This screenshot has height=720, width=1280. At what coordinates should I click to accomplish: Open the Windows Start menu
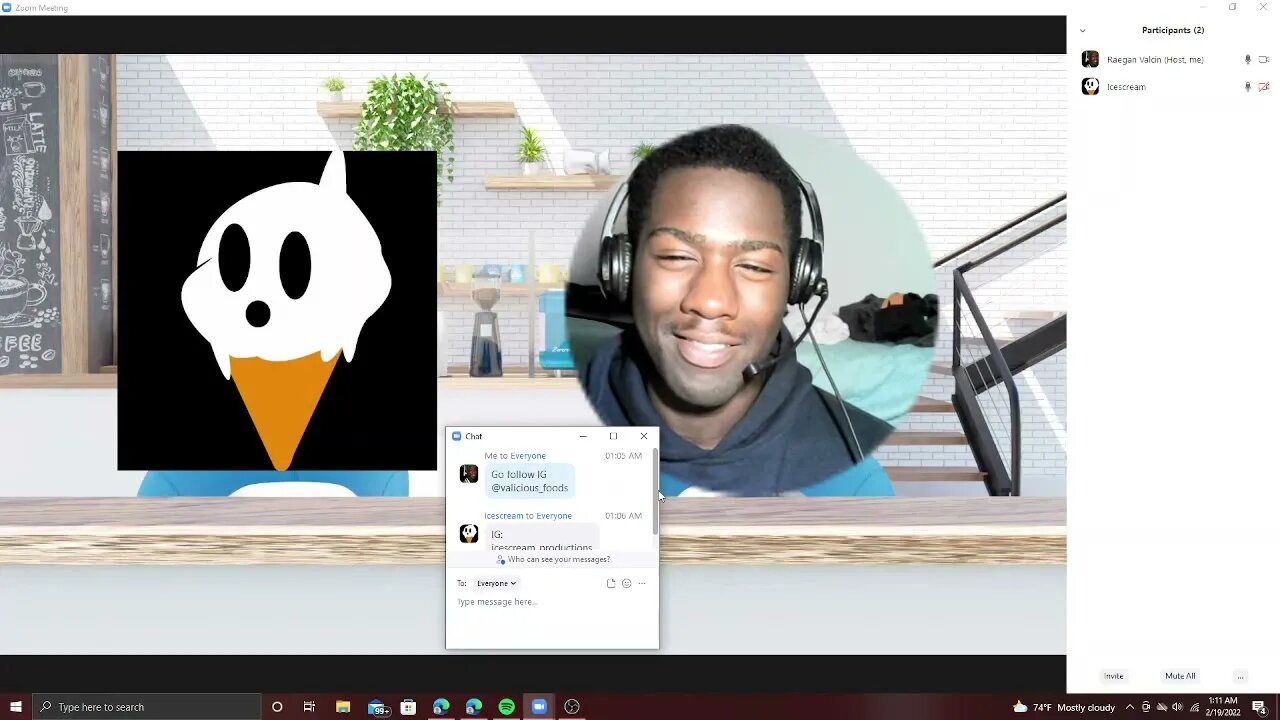pos(16,707)
